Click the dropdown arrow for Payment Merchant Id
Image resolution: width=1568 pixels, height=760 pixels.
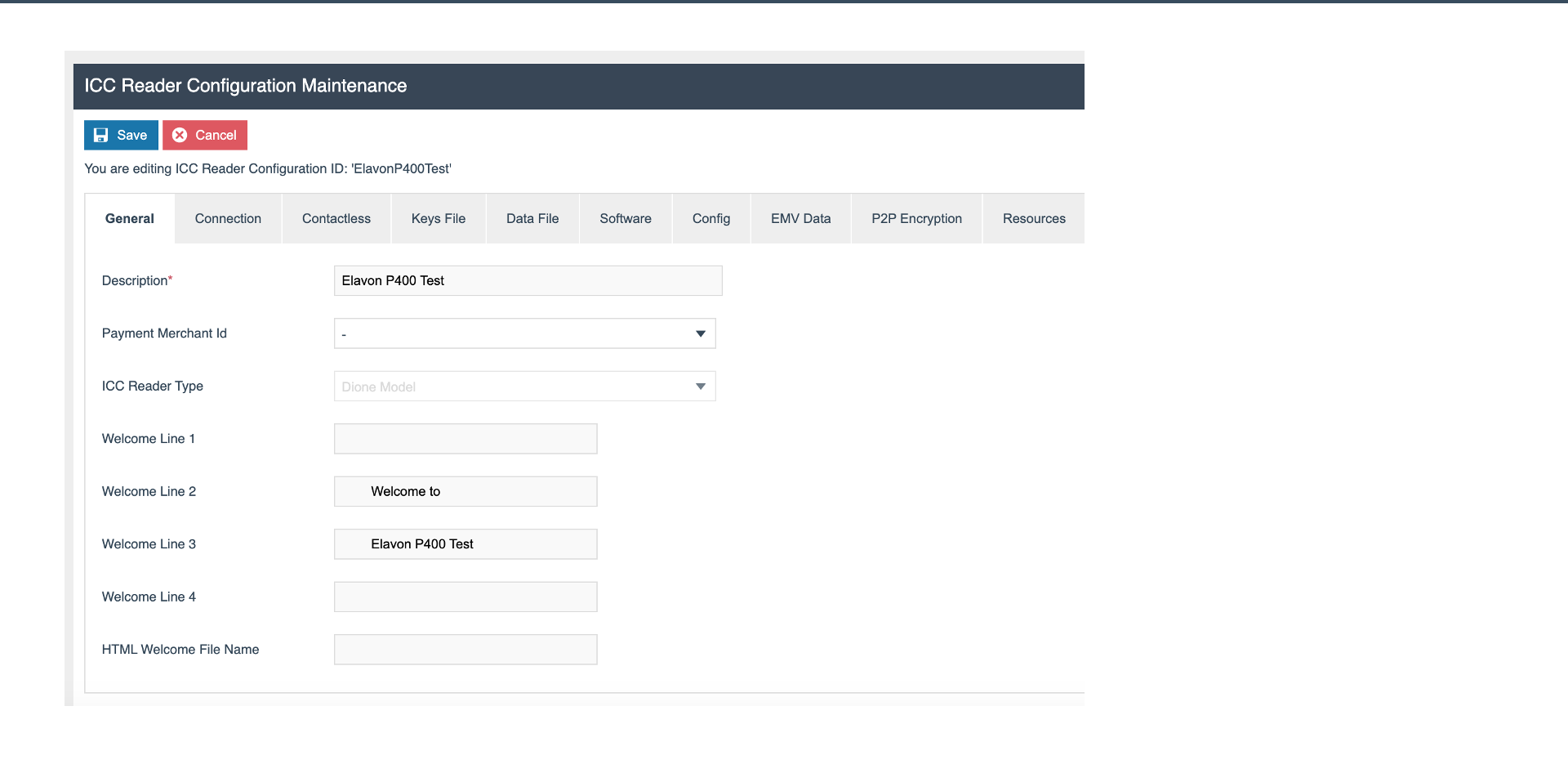pyautogui.click(x=700, y=333)
